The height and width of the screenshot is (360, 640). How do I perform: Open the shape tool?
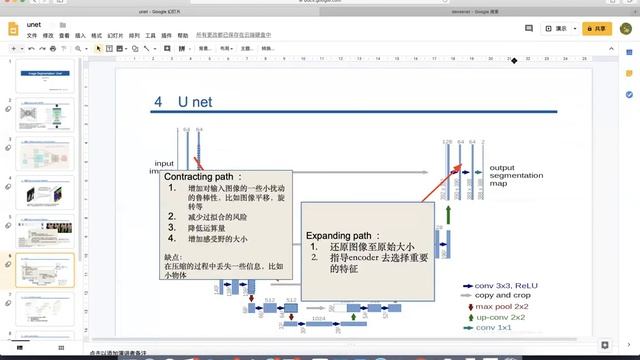135,49
